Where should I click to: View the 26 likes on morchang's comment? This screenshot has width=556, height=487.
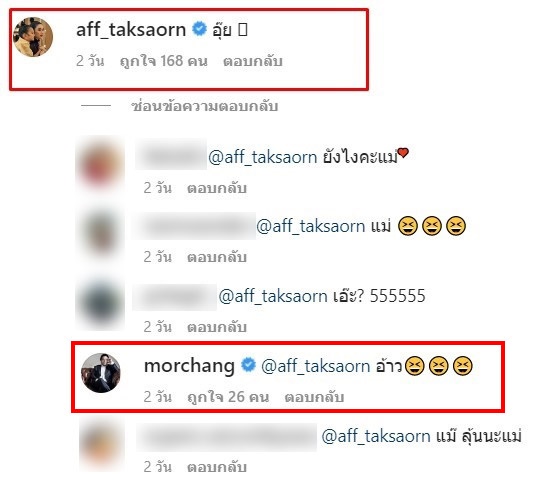click(228, 397)
